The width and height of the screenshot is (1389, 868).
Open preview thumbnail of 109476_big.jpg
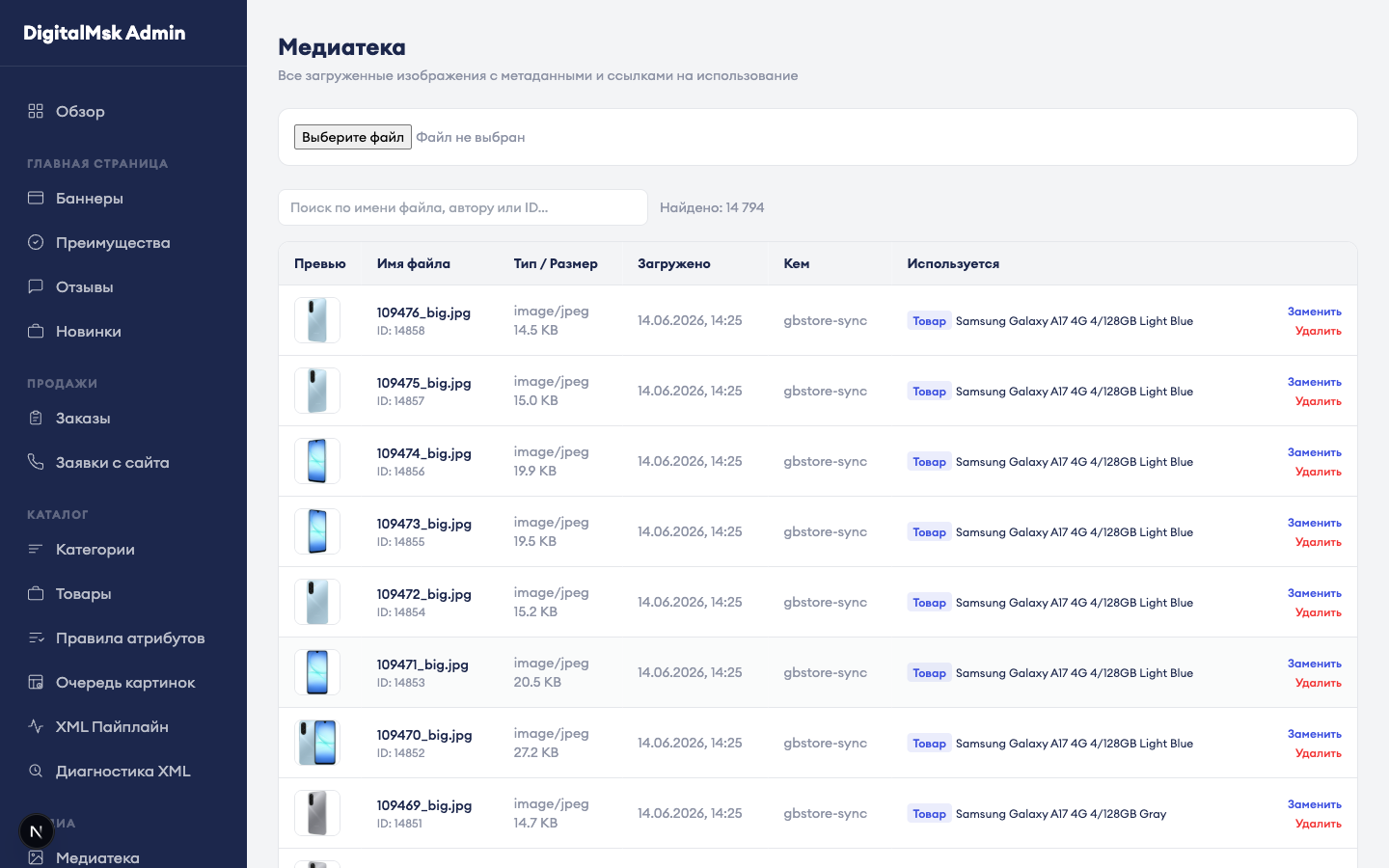317,320
